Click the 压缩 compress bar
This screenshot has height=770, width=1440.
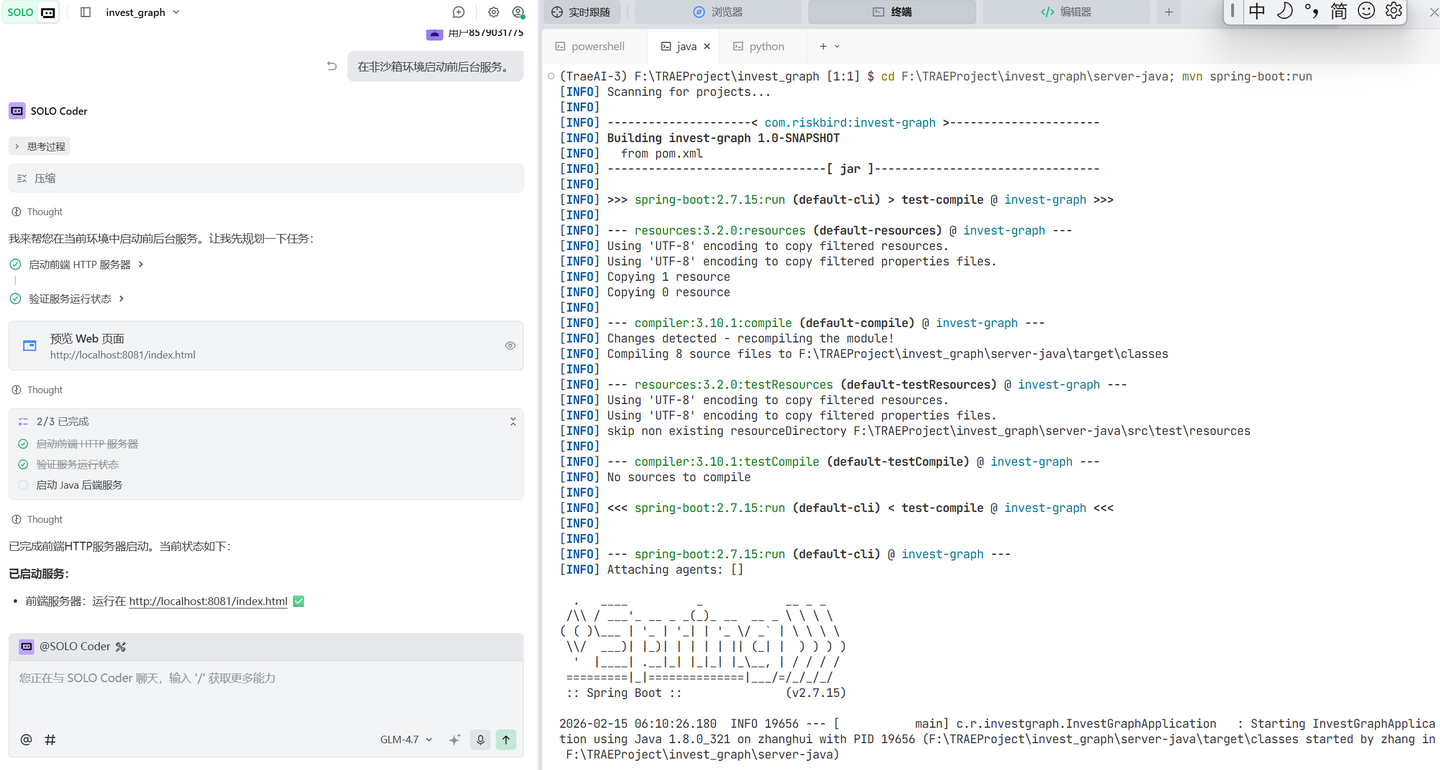265,178
